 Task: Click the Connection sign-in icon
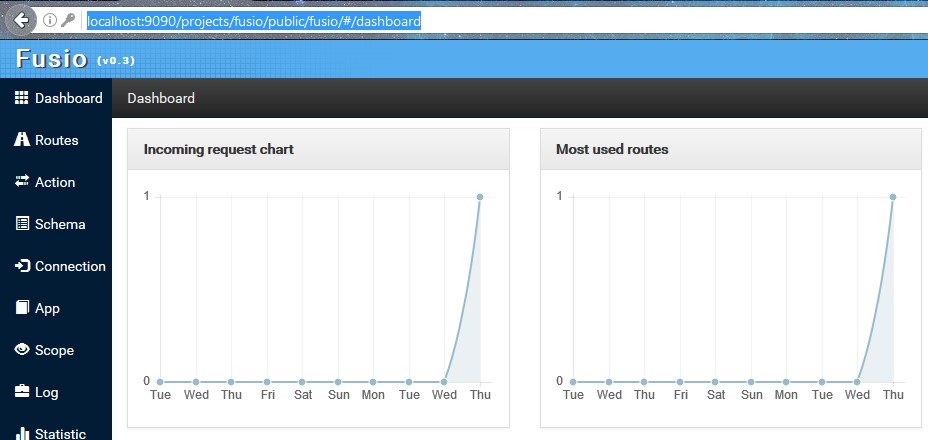[x=22, y=266]
